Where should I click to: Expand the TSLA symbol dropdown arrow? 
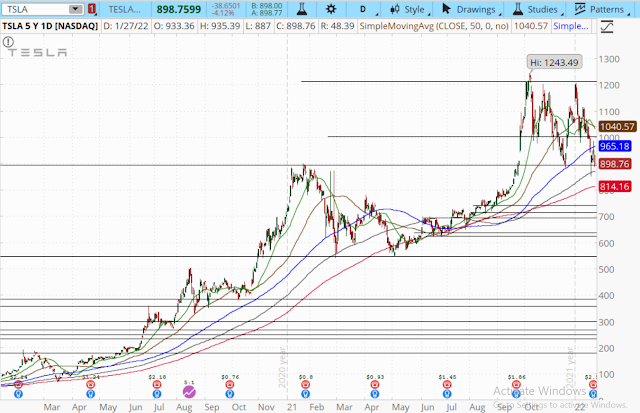(76, 9)
